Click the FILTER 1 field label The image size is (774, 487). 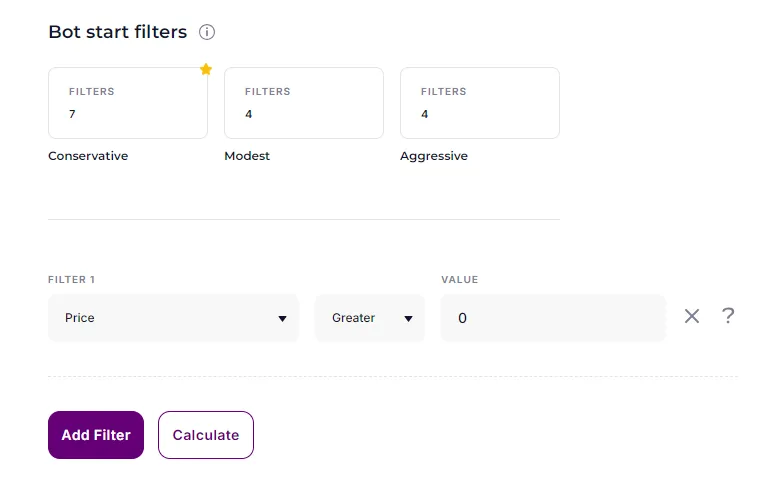(71, 280)
